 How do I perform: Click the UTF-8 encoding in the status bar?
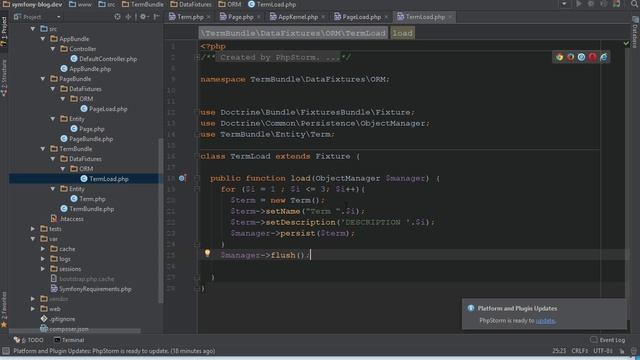tap(603, 351)
